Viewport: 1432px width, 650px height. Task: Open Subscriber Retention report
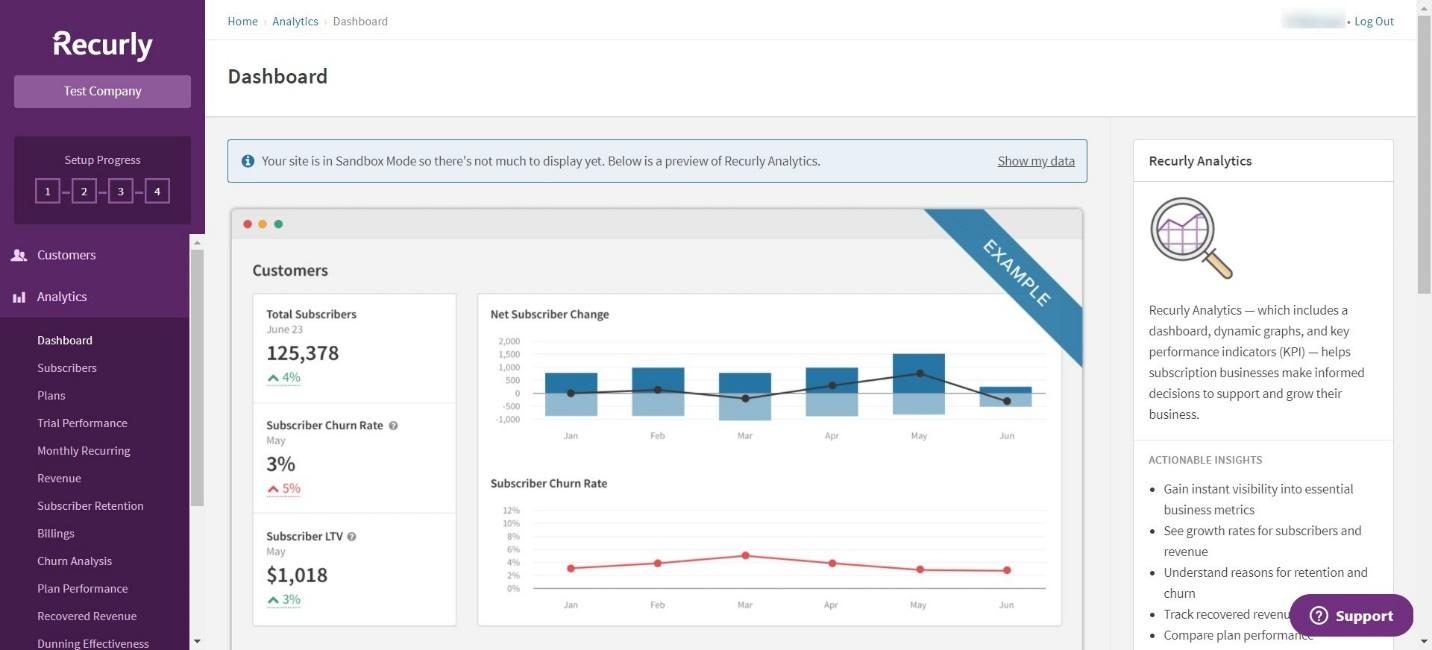[90, 506]
